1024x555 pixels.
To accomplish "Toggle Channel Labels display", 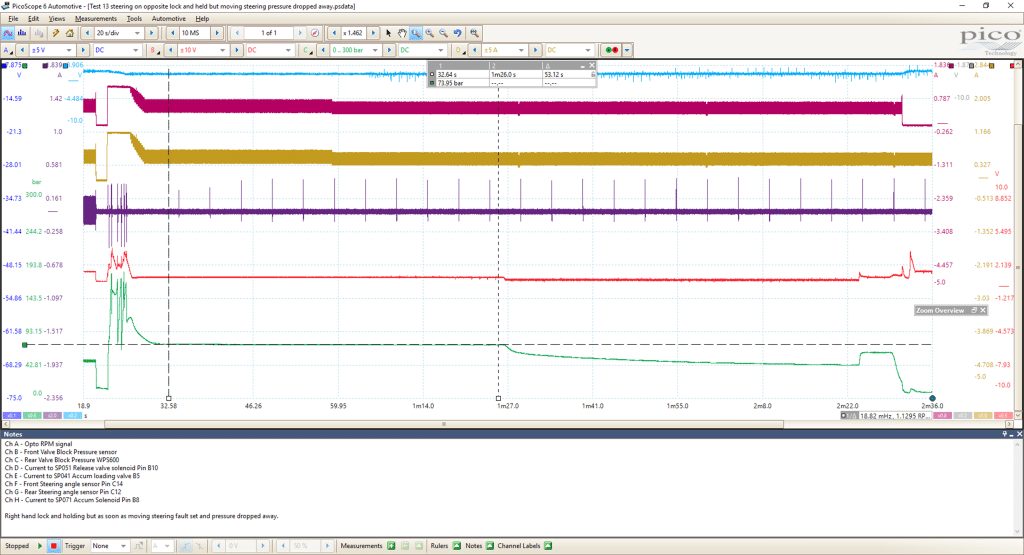I will tap(548, 546).
